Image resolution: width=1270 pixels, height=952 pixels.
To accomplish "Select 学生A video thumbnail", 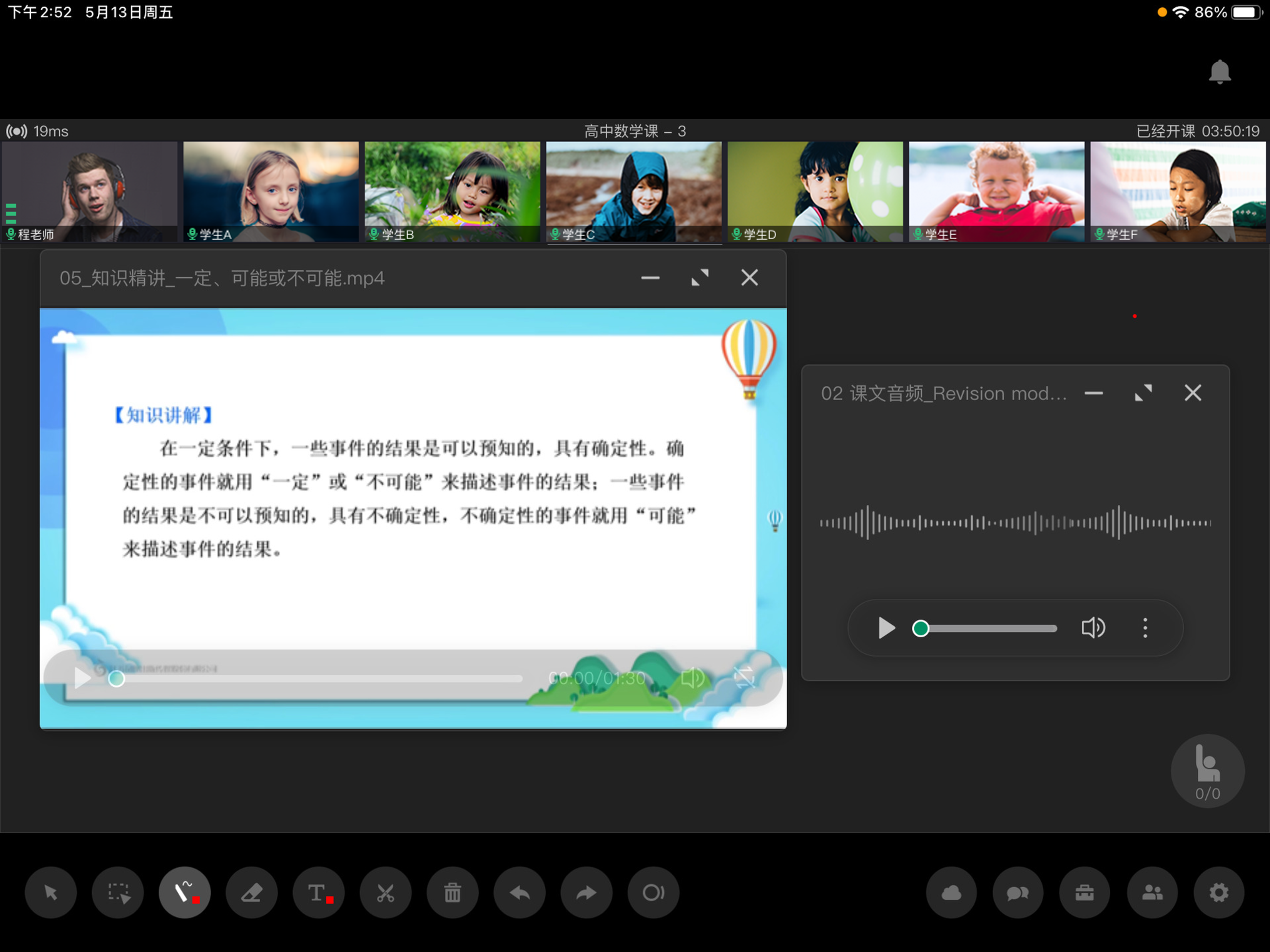I will [271, 192].
